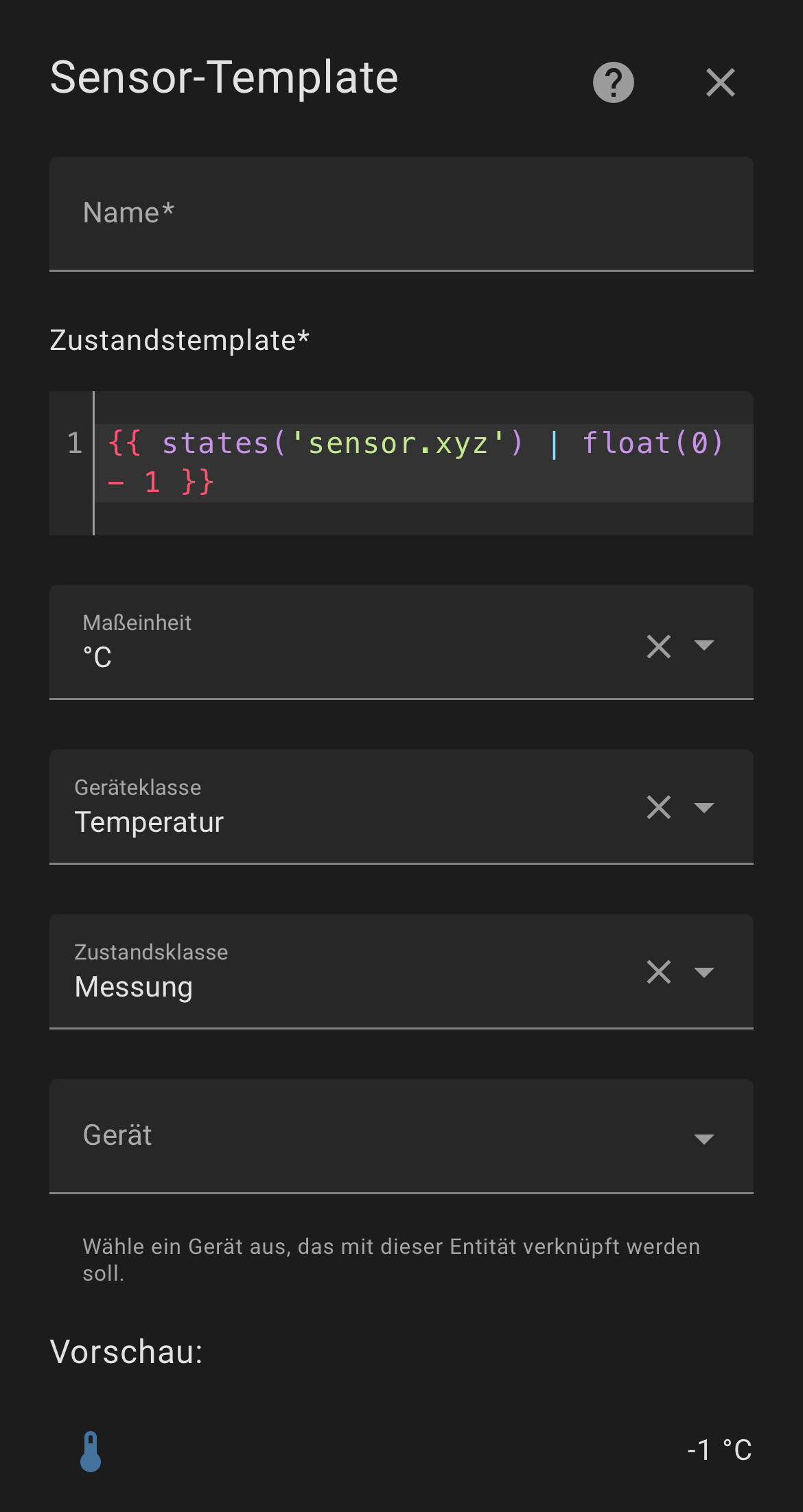Image resolution: width=803 pixels, height=1512 pixels.
Task: Open the Gerät device picker arrow
Action: [704, 1139]
